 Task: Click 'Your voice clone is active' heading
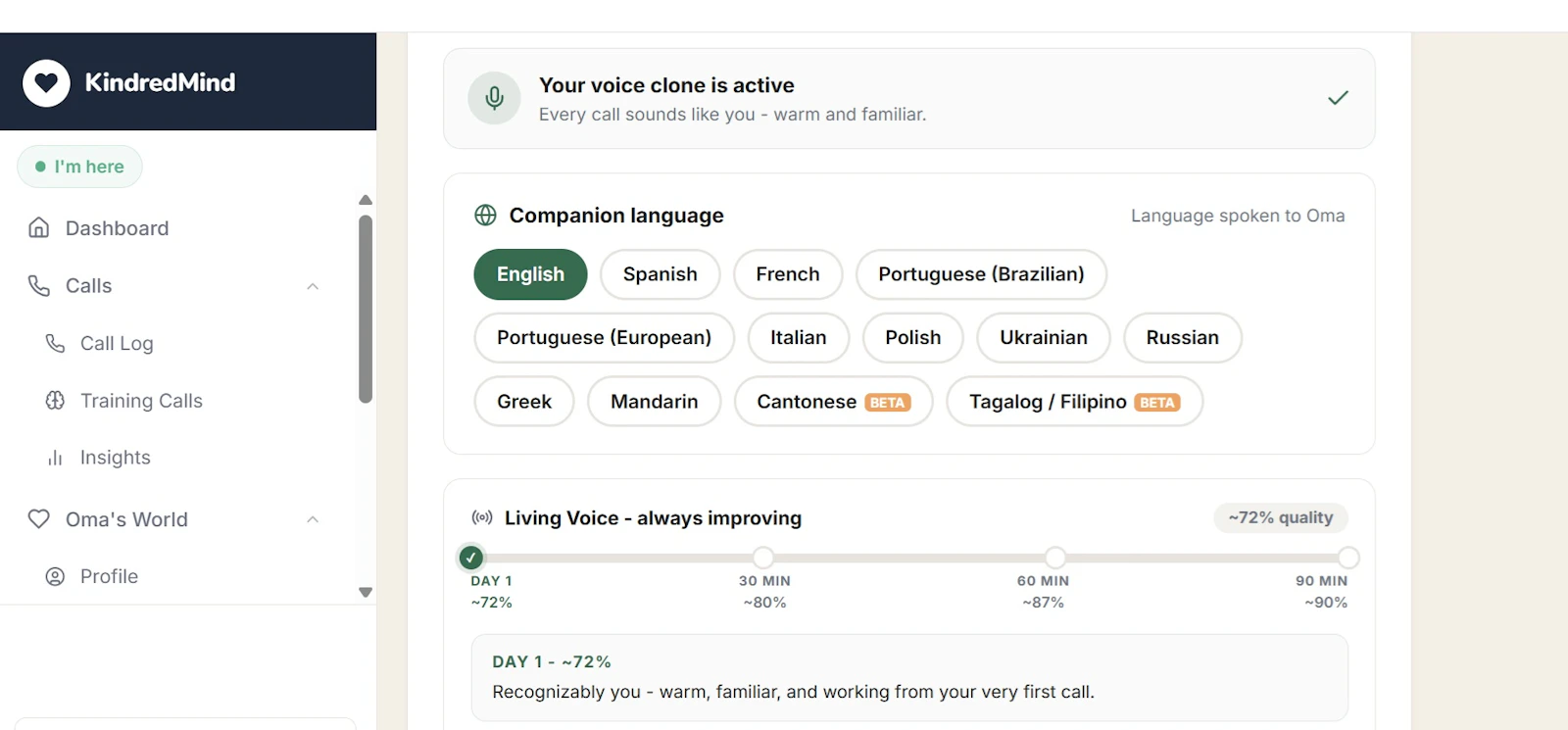(666, 85)
